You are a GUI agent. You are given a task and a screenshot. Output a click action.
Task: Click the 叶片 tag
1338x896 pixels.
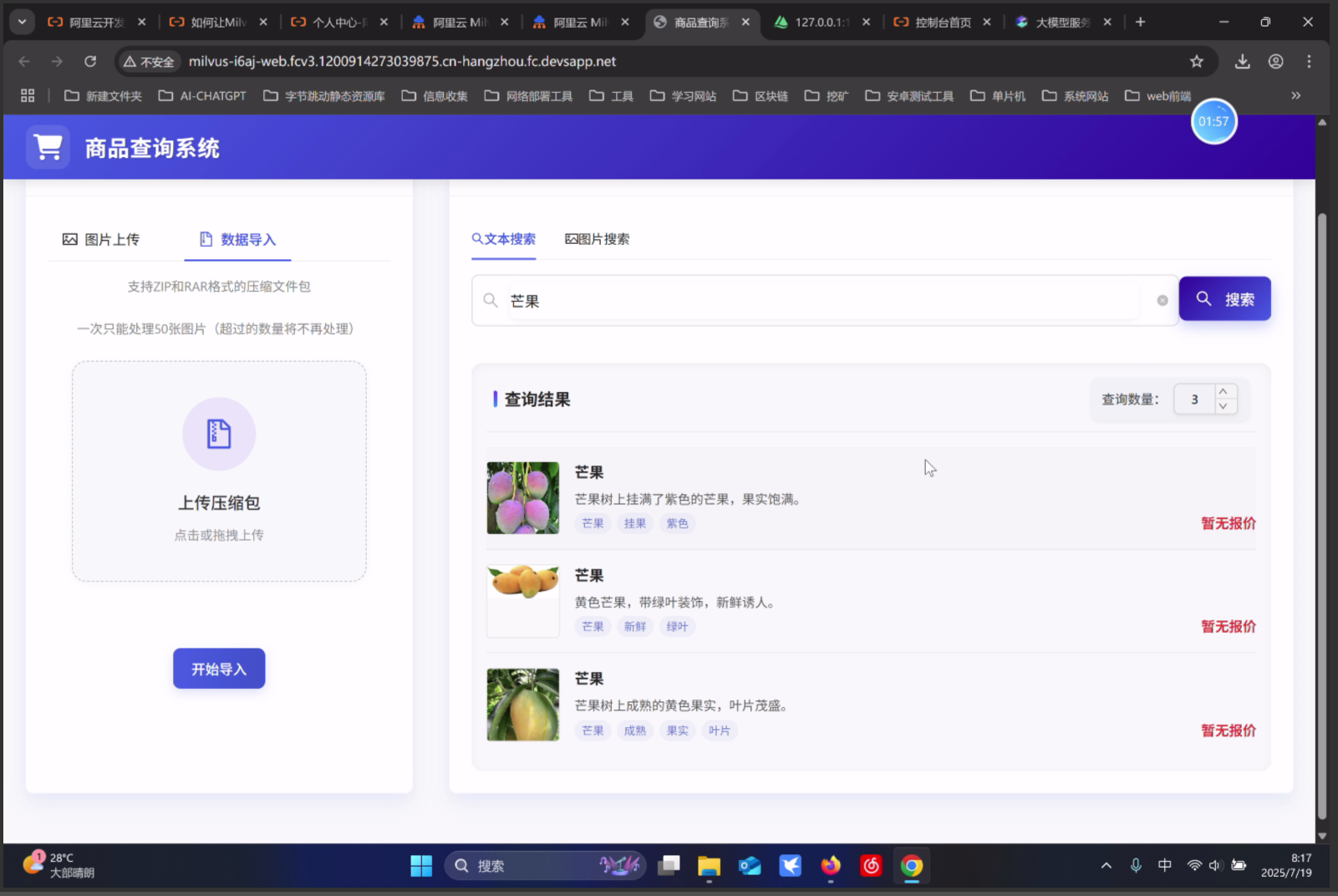(720, 731)
